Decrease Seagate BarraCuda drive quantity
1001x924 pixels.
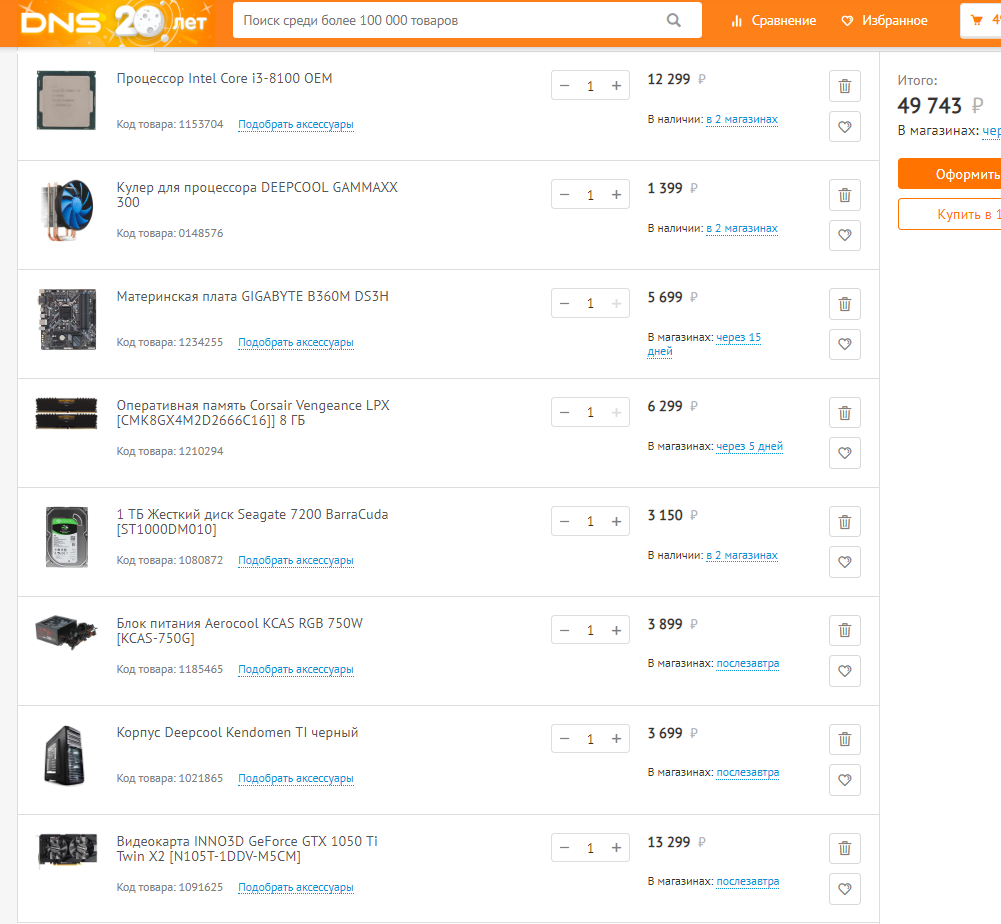click(564, 522)
